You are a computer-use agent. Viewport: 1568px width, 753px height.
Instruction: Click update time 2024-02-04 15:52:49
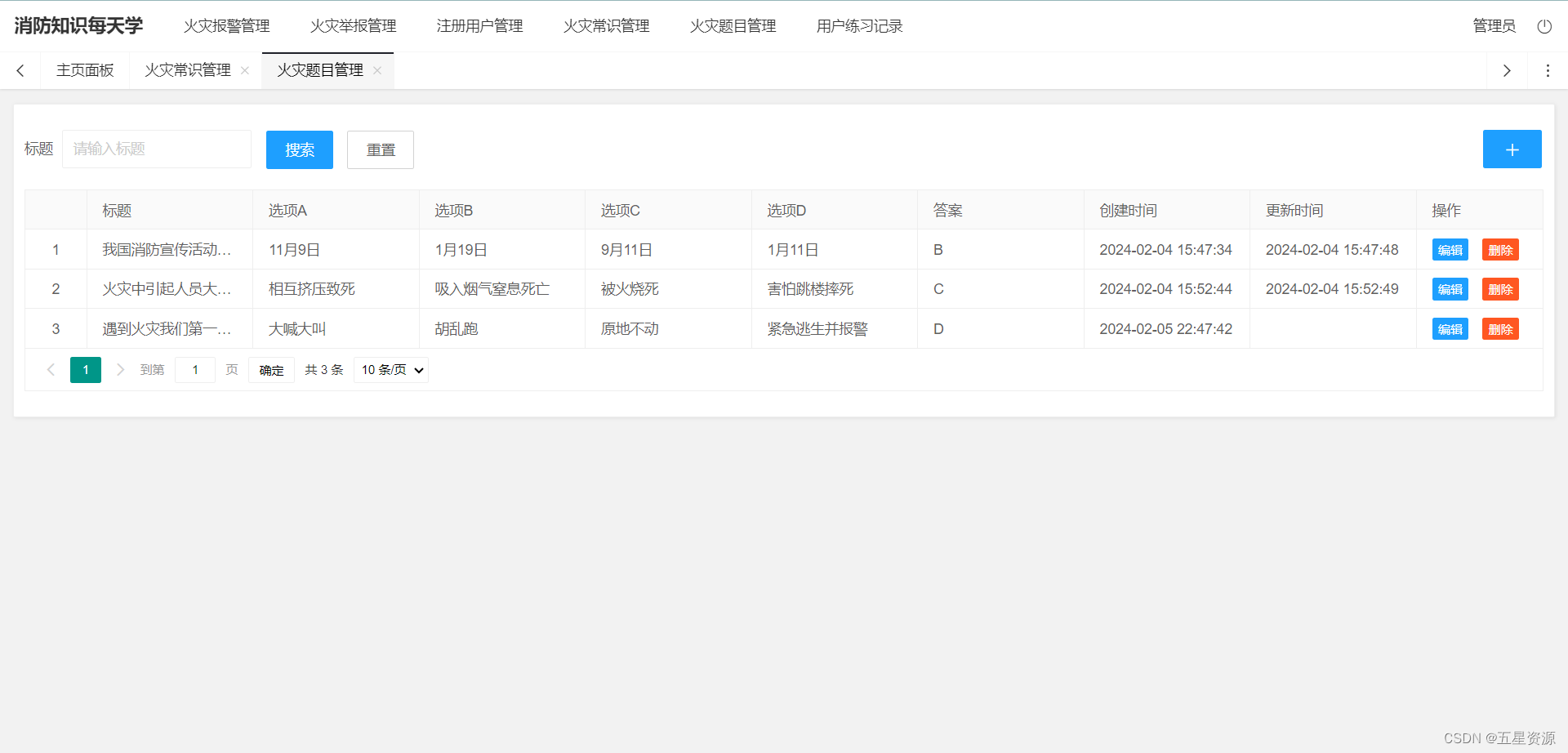point(1332,289)
